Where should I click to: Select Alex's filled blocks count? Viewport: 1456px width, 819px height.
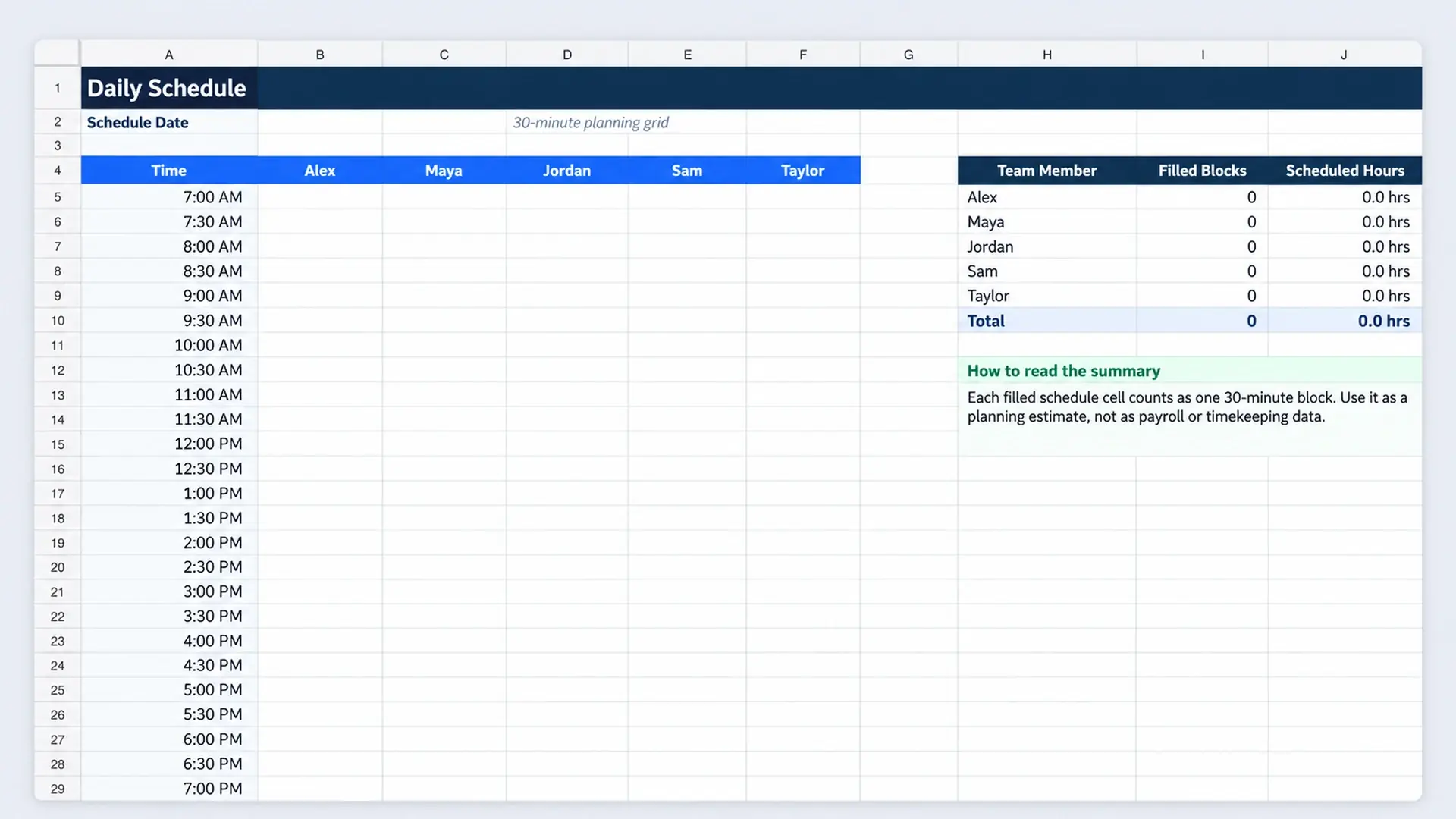(x=1202, y=197)
